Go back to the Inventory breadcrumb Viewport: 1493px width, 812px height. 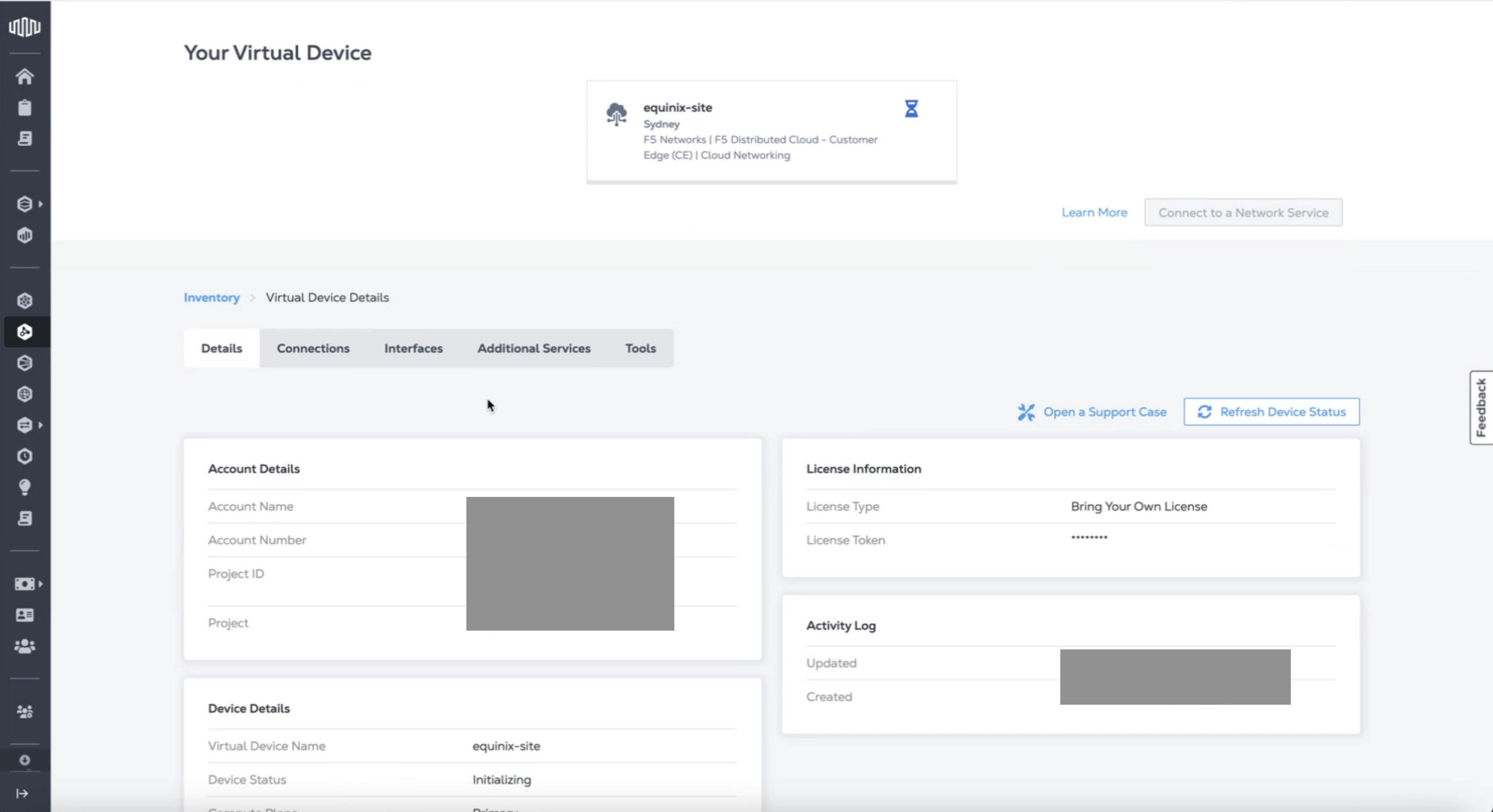click(x=212, y=298)
